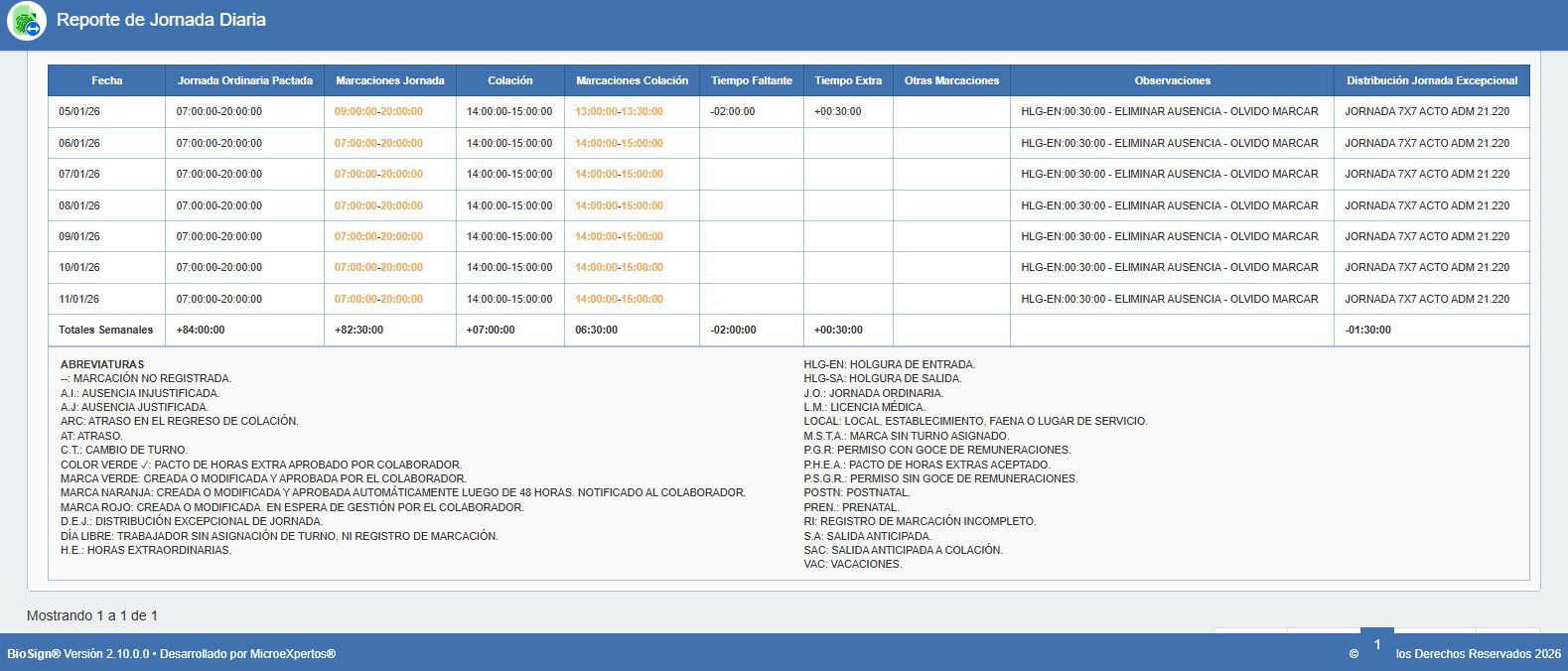1568x671 pixels.
Task: Click the 06:30:00 Marcaciones Colación total
Action: 596,330
